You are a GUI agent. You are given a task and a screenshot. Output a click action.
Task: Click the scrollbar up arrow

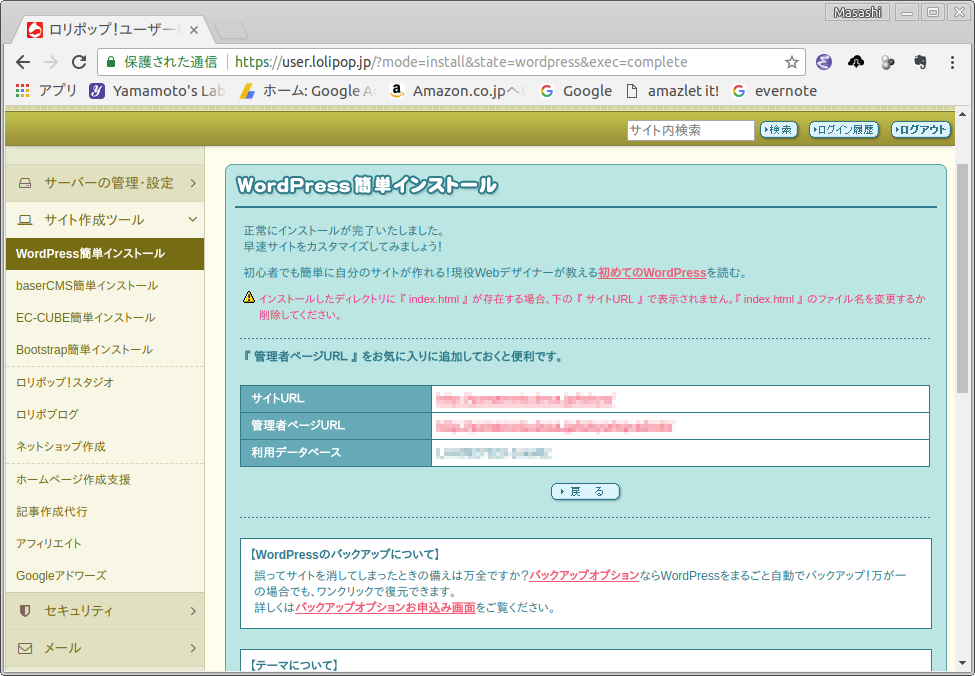coord(963,114)
